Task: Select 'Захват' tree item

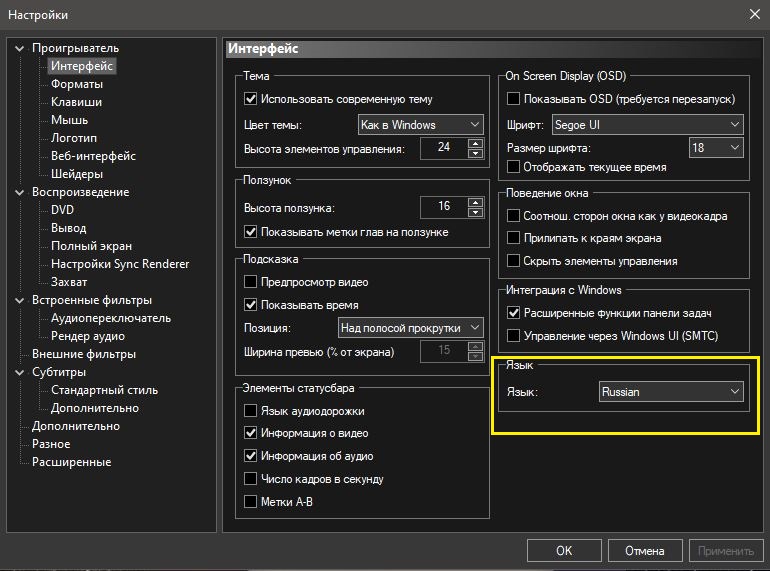Action: point(69,282)
